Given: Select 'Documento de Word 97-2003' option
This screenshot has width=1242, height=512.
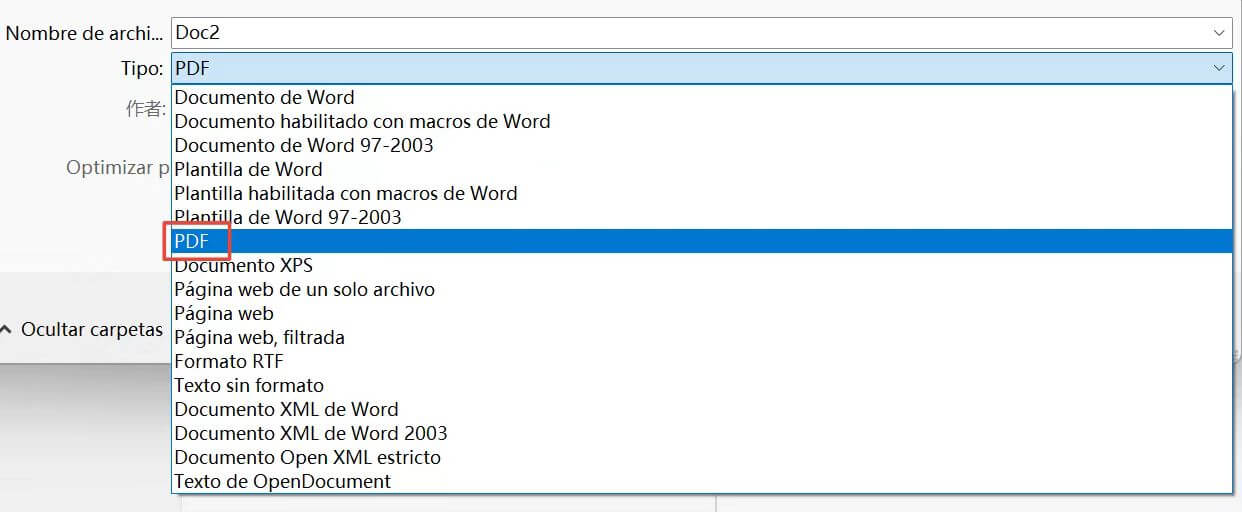Looking at the screenshot, I should [x=702, y=145].
